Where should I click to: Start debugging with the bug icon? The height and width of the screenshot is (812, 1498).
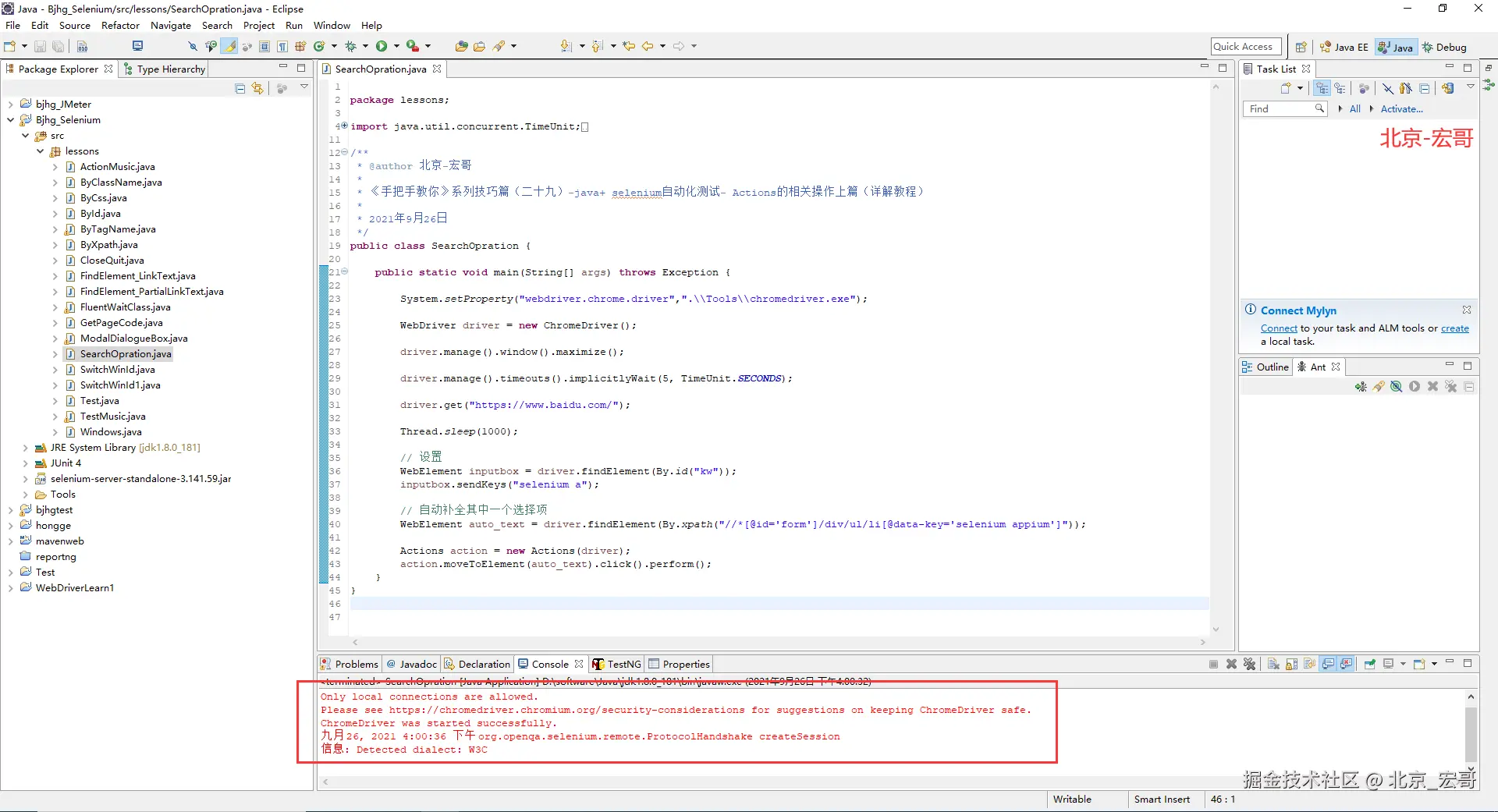tap(350, 47)
